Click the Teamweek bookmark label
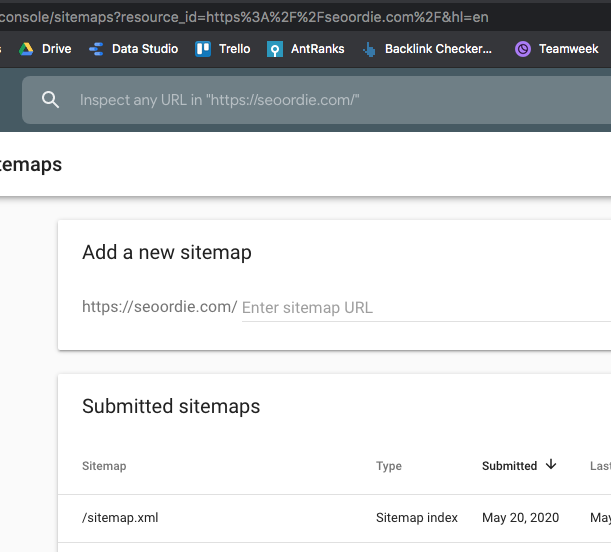 [569, 49]
